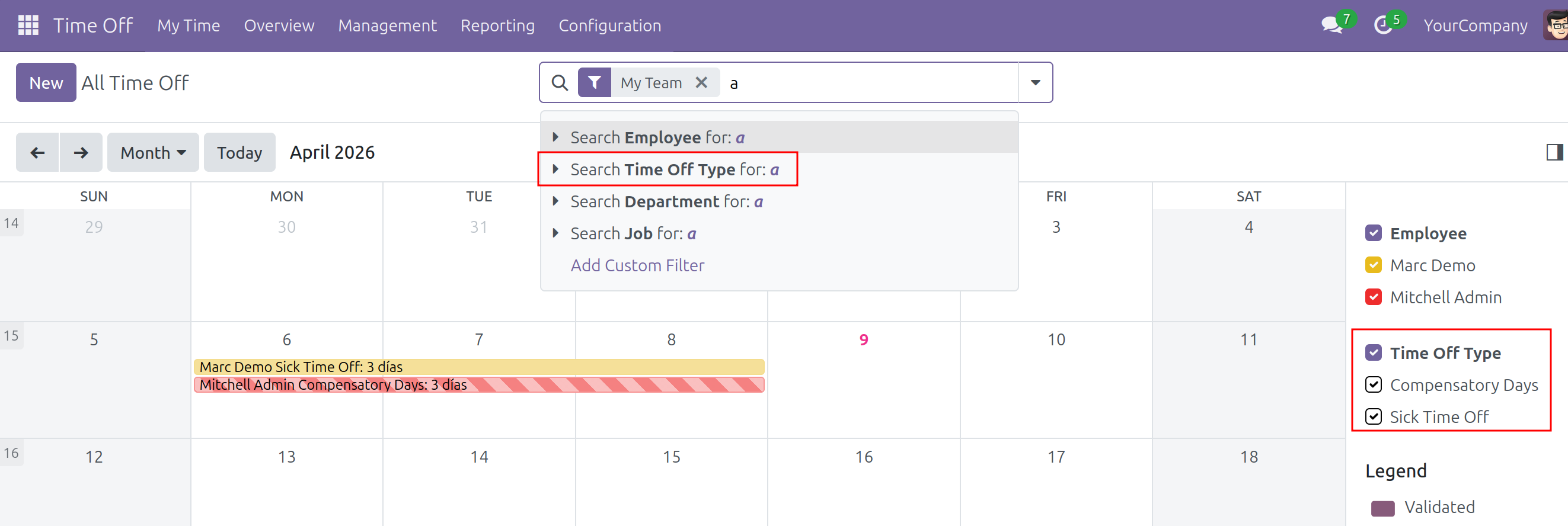Go to previous month arrow
Image resolution: width=1568 pixels, height=526 pixels.
(x=37, y=152)
